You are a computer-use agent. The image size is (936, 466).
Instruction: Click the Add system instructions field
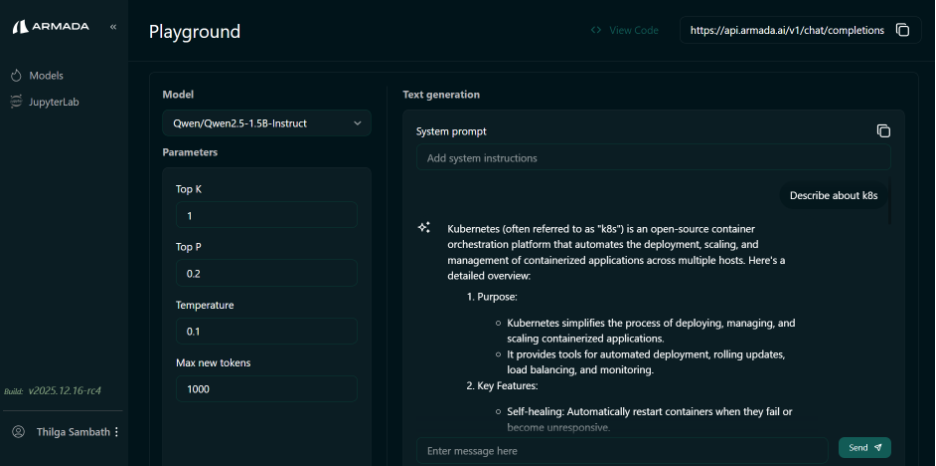pos(652,158)
